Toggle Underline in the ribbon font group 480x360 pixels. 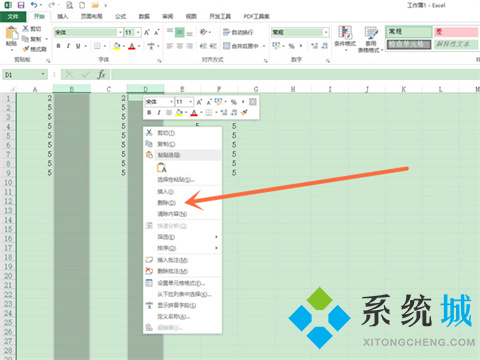[78, 46]
